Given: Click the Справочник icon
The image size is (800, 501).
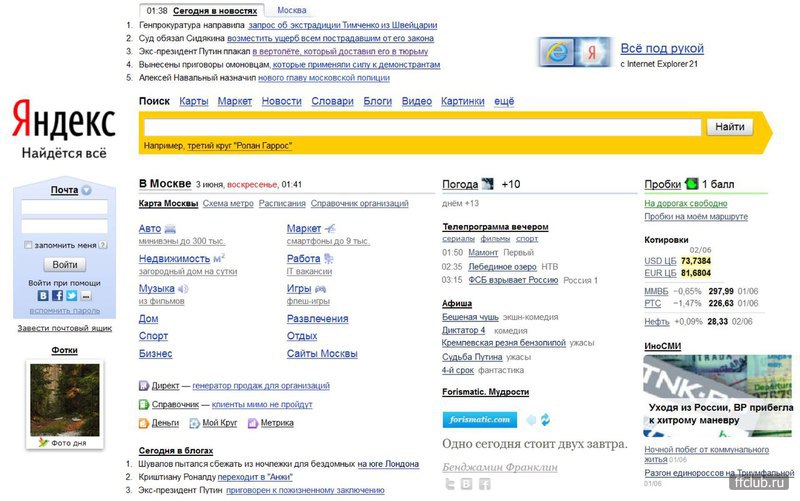Looking at the screenshot, I should coord(144,405).
